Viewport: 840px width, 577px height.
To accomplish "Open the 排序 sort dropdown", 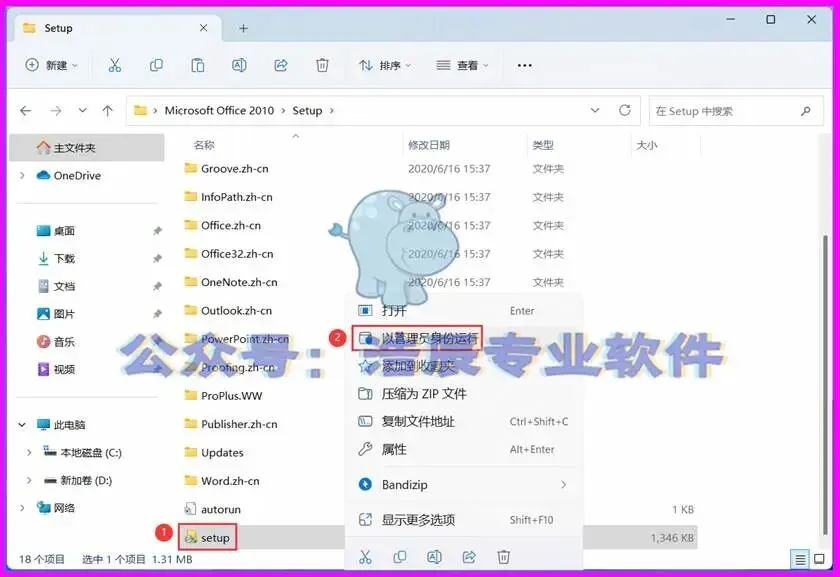I will click(x=385, y=65).
